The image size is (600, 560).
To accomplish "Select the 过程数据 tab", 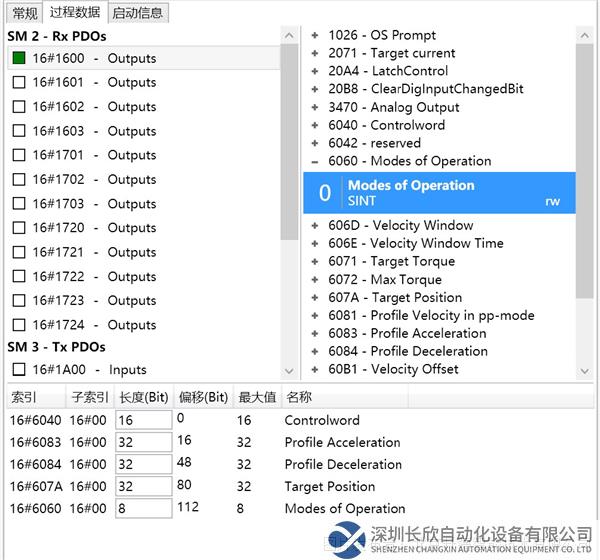I will tap(75, 13).
